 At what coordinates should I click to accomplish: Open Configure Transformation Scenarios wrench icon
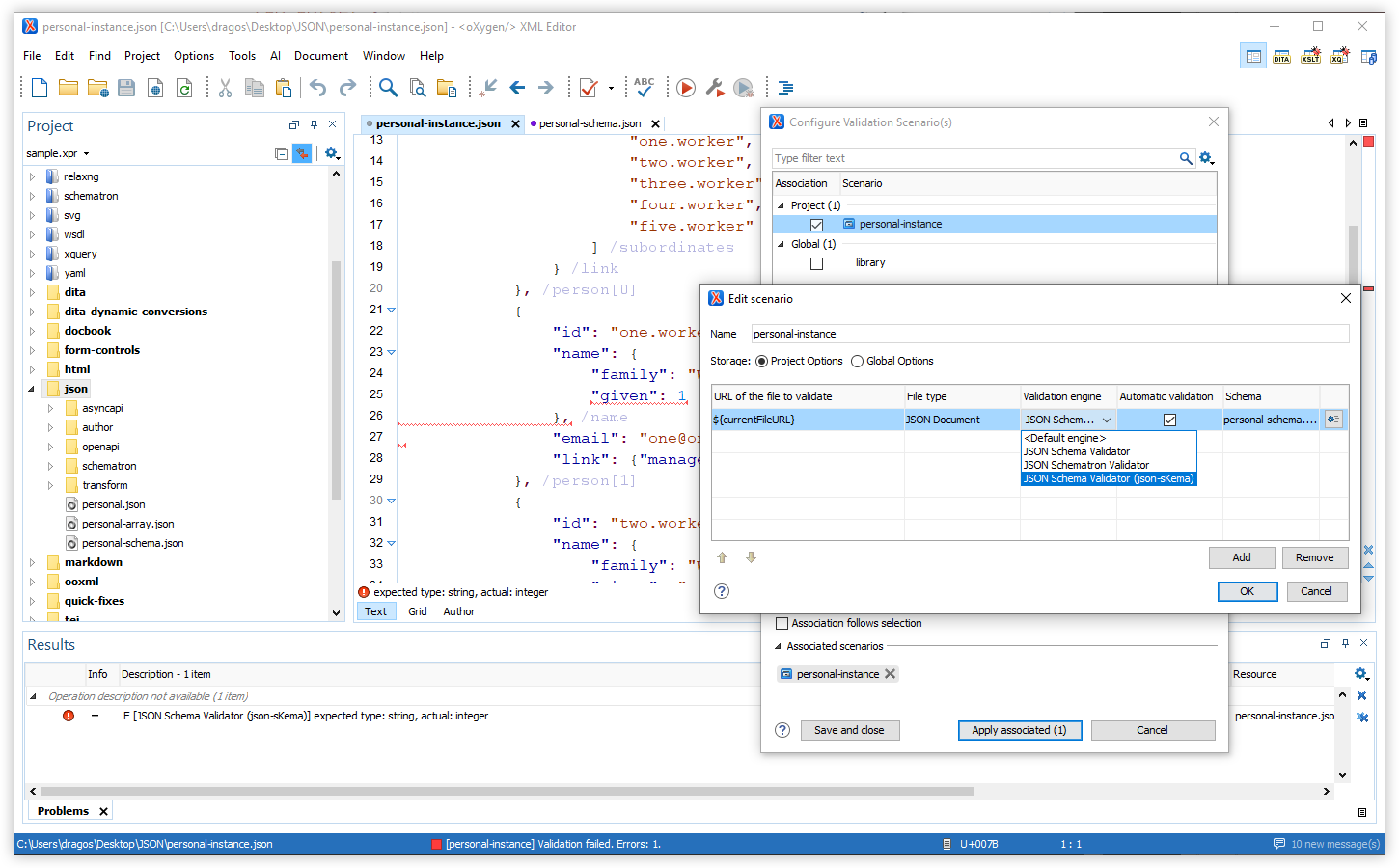[x=715, y=88]
